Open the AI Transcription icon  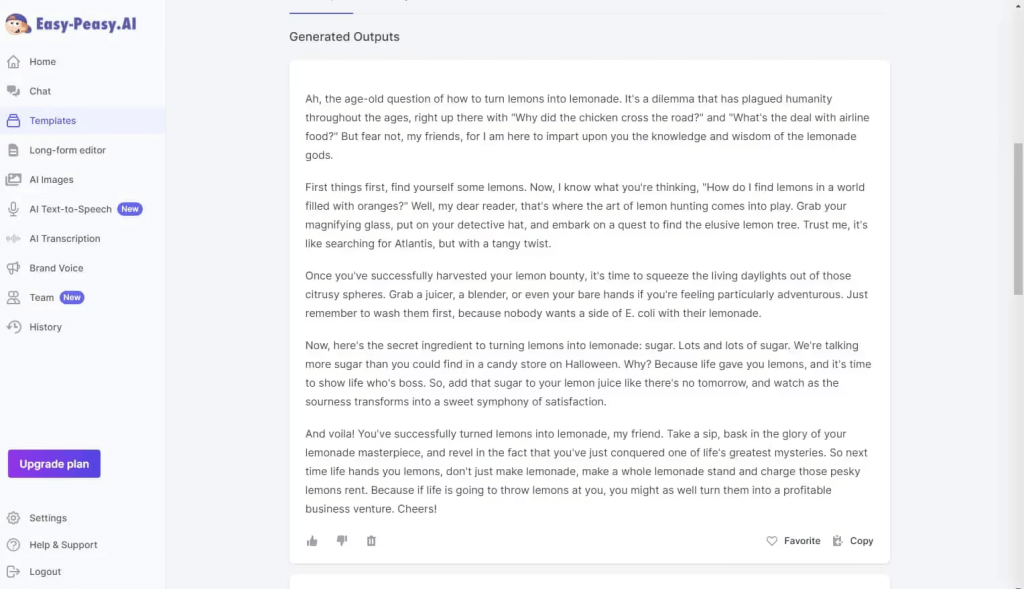tap(14, 238)
